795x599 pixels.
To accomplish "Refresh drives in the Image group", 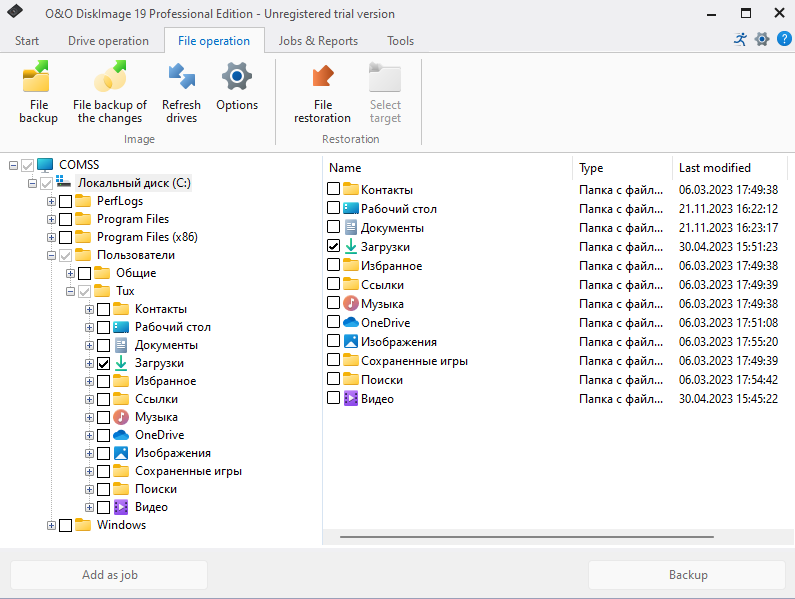I will coord(181,92).
